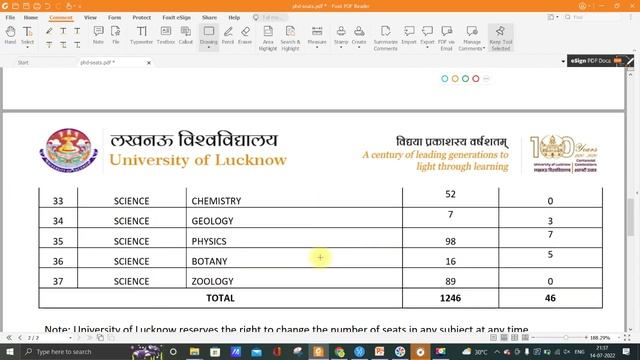The width and height of the screenshot is (640, 360).
Task: Undo last action in title bar
Action: pyautogui.click(x=47, y=6)
